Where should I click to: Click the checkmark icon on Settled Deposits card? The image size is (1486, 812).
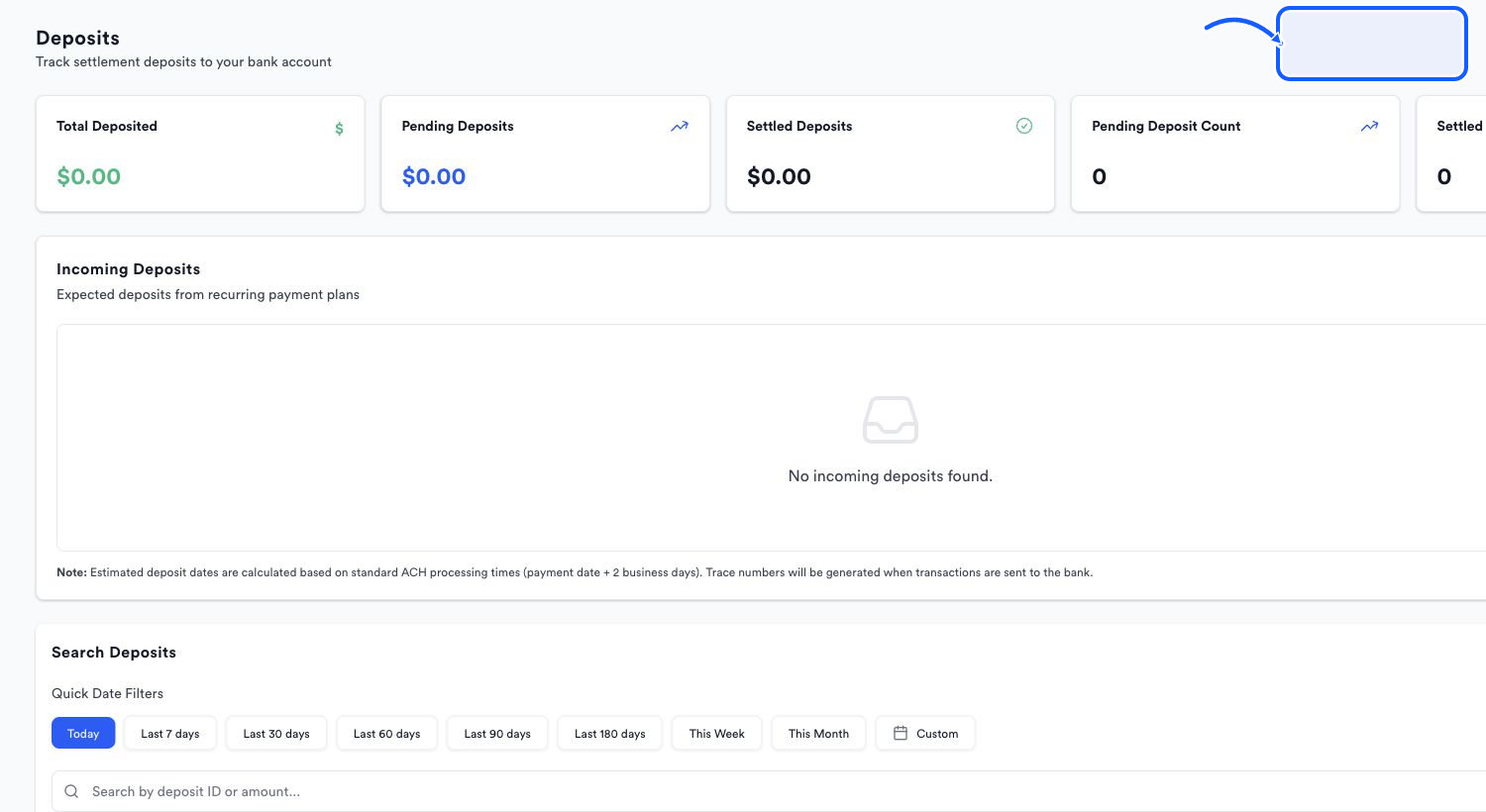click(x=1024, y=126)
